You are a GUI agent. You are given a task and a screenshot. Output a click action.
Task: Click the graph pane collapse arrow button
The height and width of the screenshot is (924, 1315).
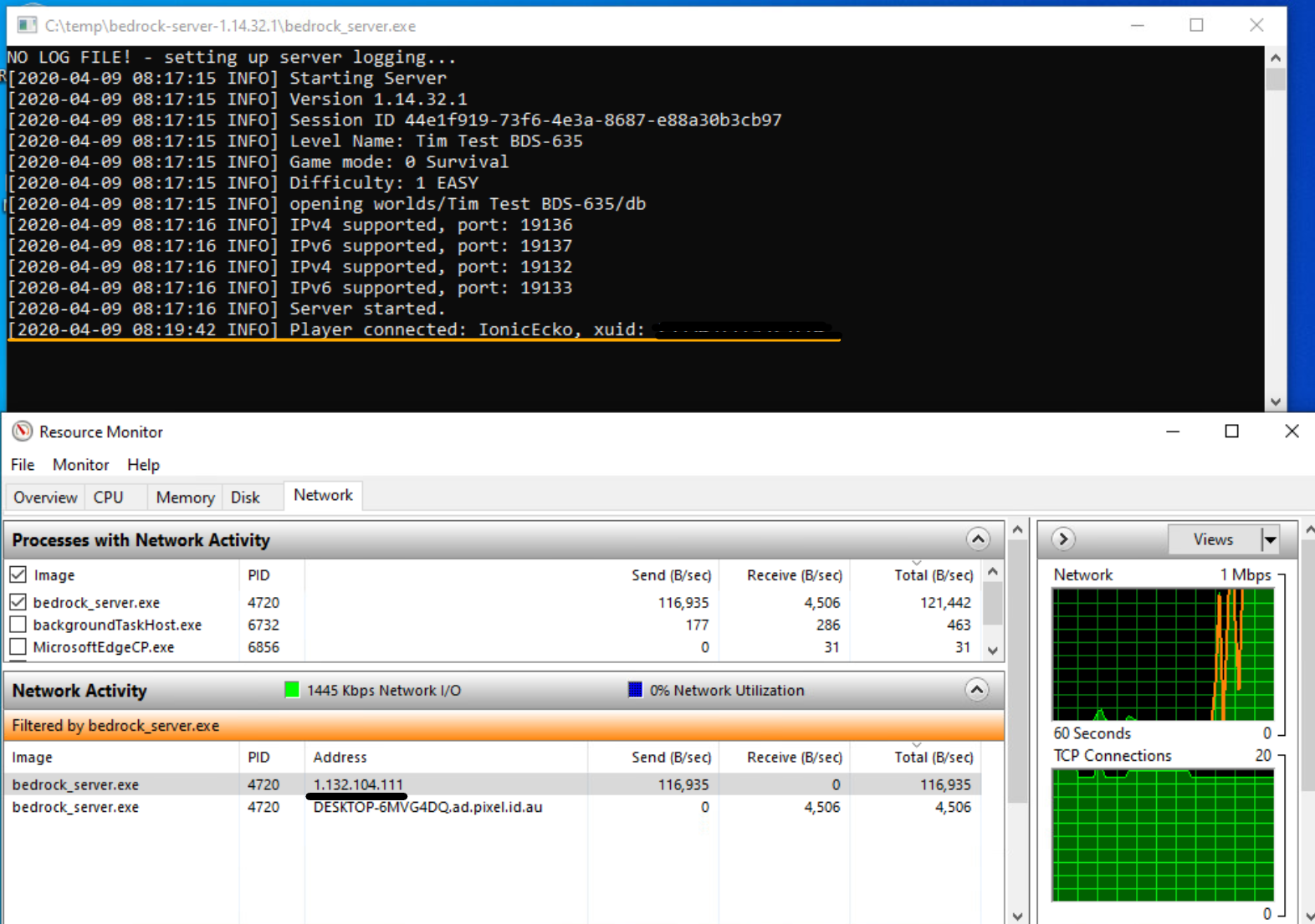tap(1063, 539)
